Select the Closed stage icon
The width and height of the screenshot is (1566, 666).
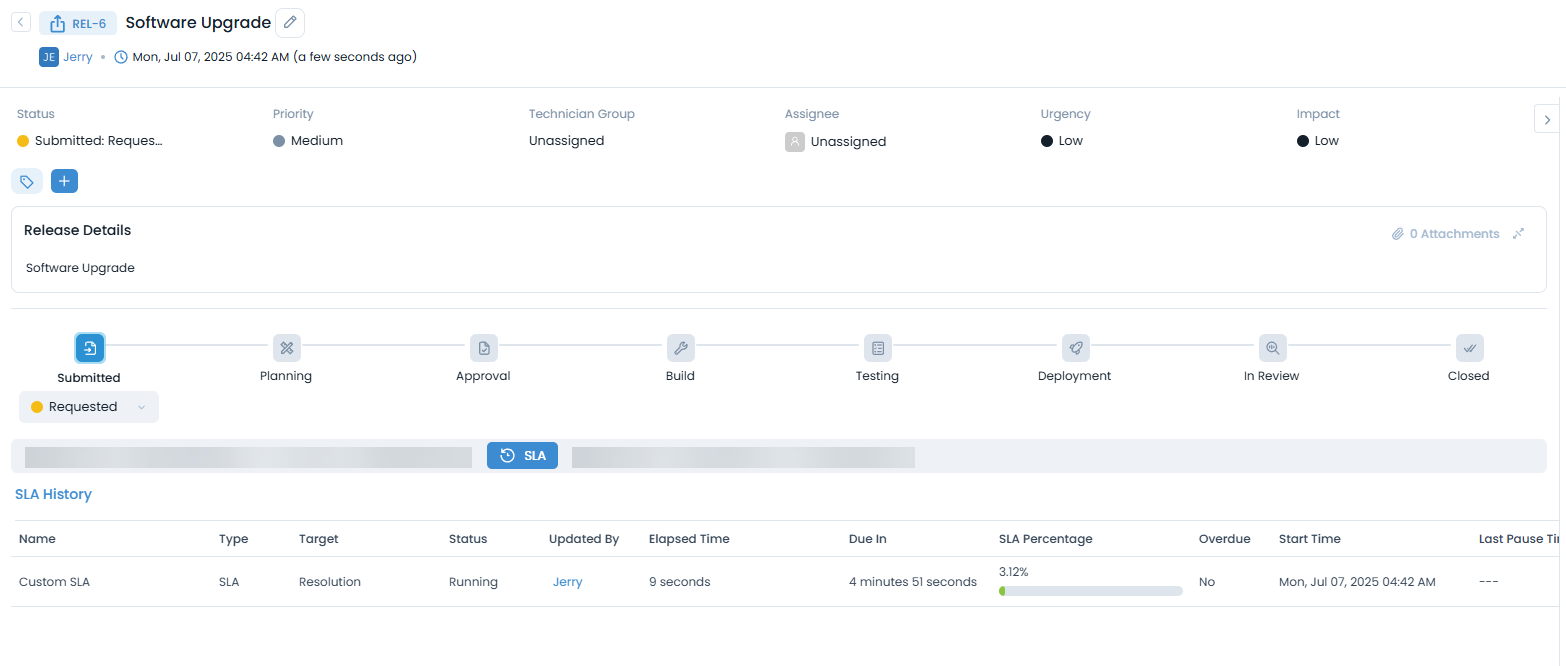point(1469,348)
